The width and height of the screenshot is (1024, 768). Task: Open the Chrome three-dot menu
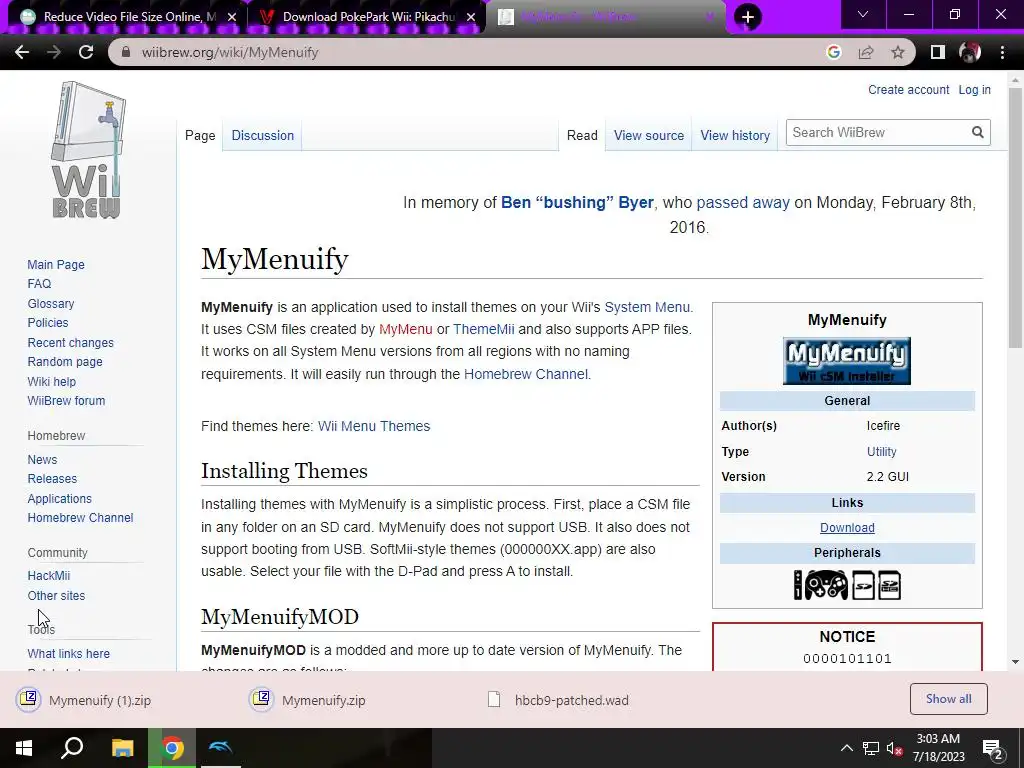point(1002,52)
